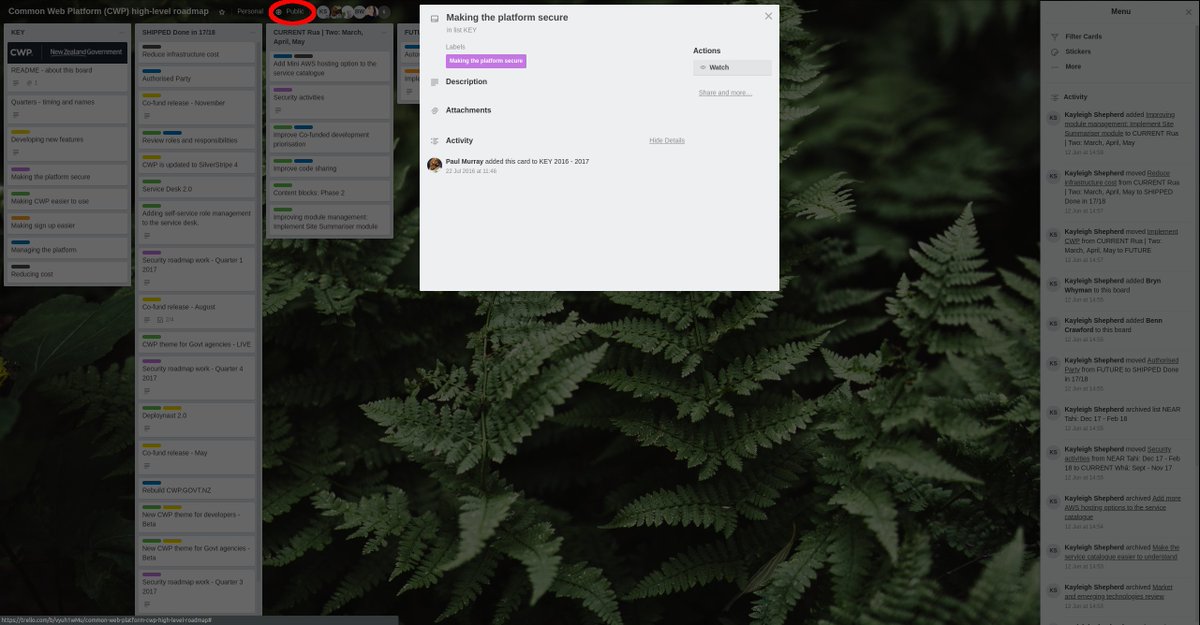The height and width of the screenshot is (625, 1200).
Task: Click the Attachments paperclip icon in the card
Action: [x=434, y=110]
